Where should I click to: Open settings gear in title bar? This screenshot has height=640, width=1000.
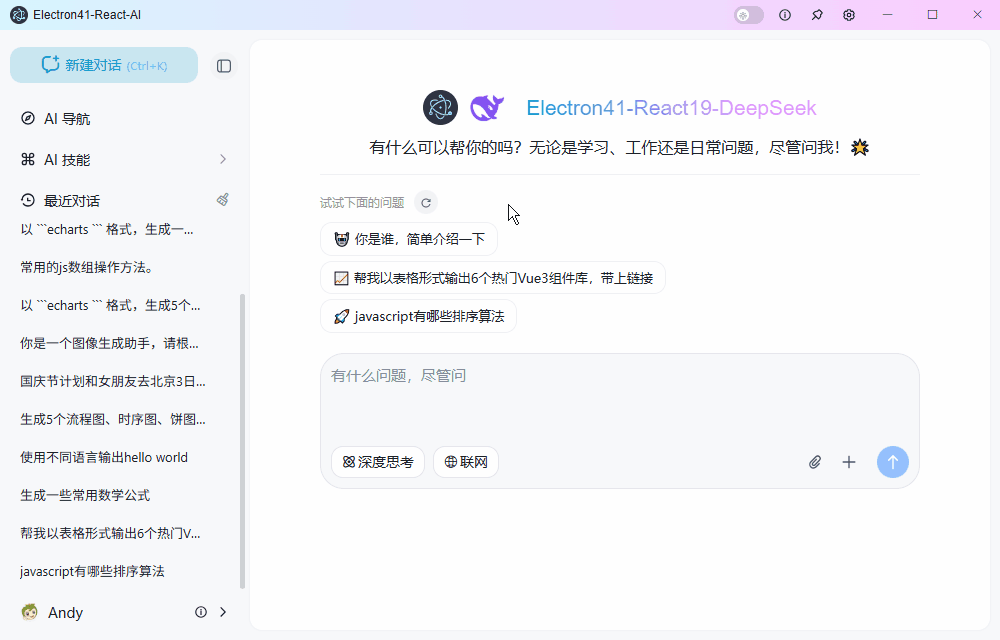click(x=849, y=15)
